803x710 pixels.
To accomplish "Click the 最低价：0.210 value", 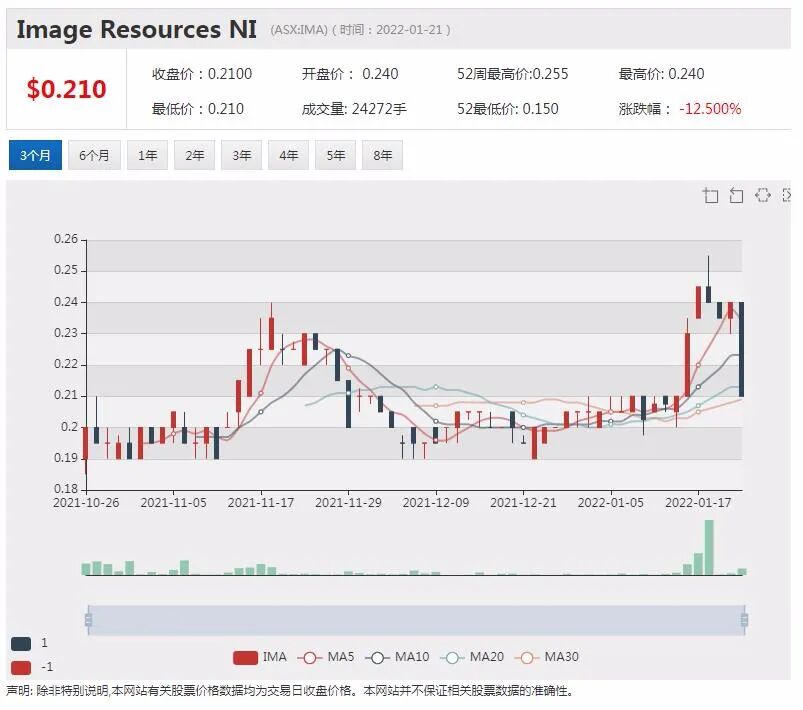I will point(198,109).
